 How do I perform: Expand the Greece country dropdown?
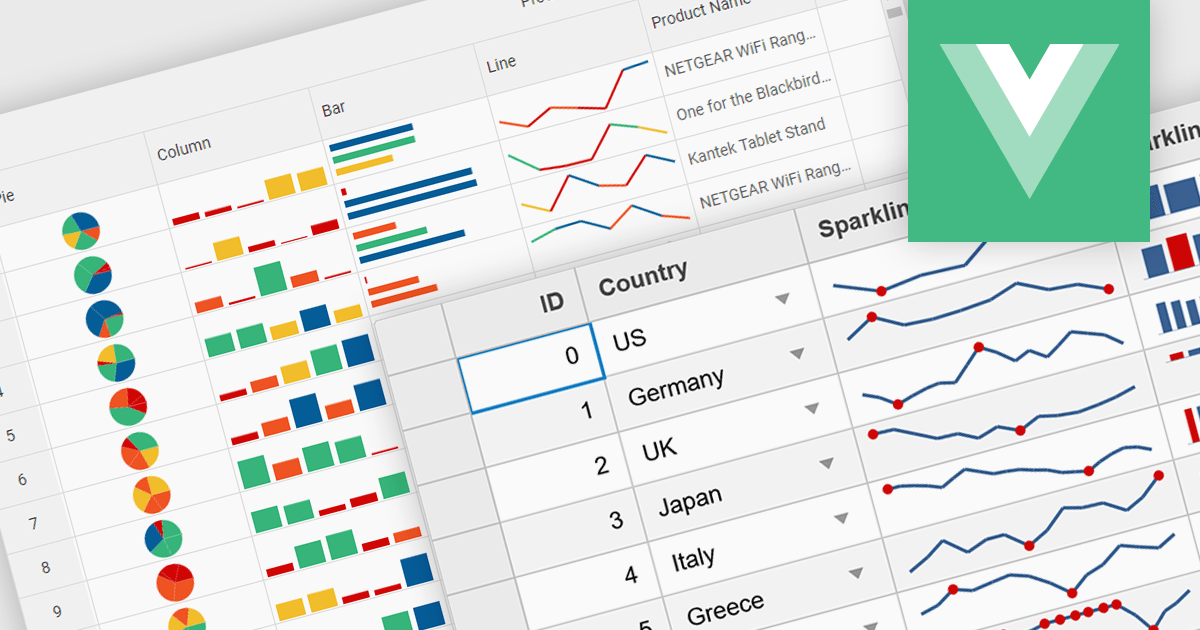855,573
